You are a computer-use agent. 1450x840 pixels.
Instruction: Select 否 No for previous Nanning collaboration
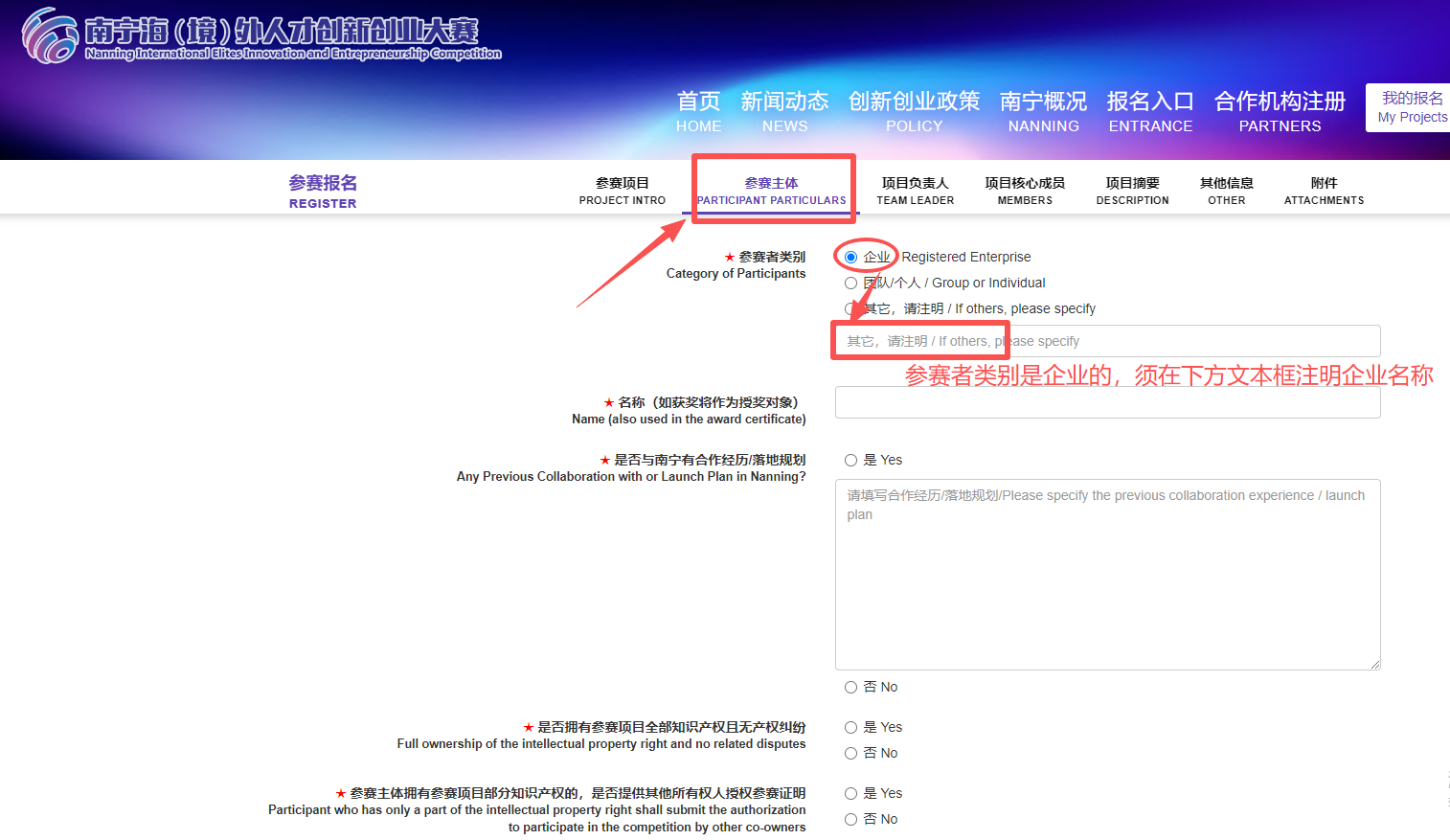[850, 687]
